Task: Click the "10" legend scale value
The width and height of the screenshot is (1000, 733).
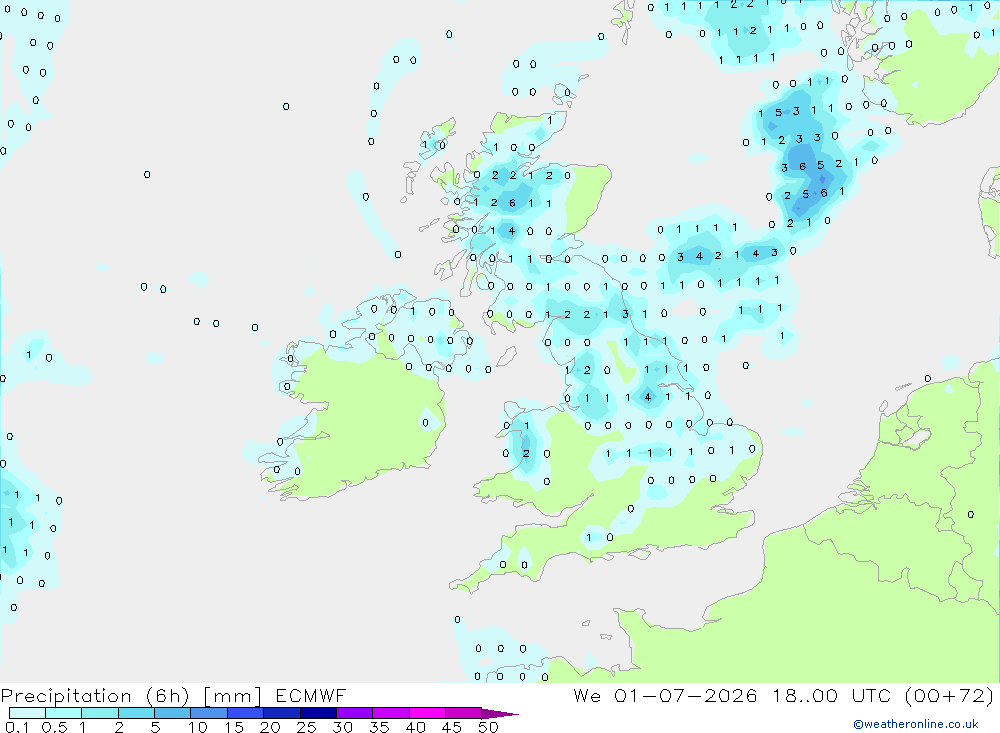Action: pos(198,727)
